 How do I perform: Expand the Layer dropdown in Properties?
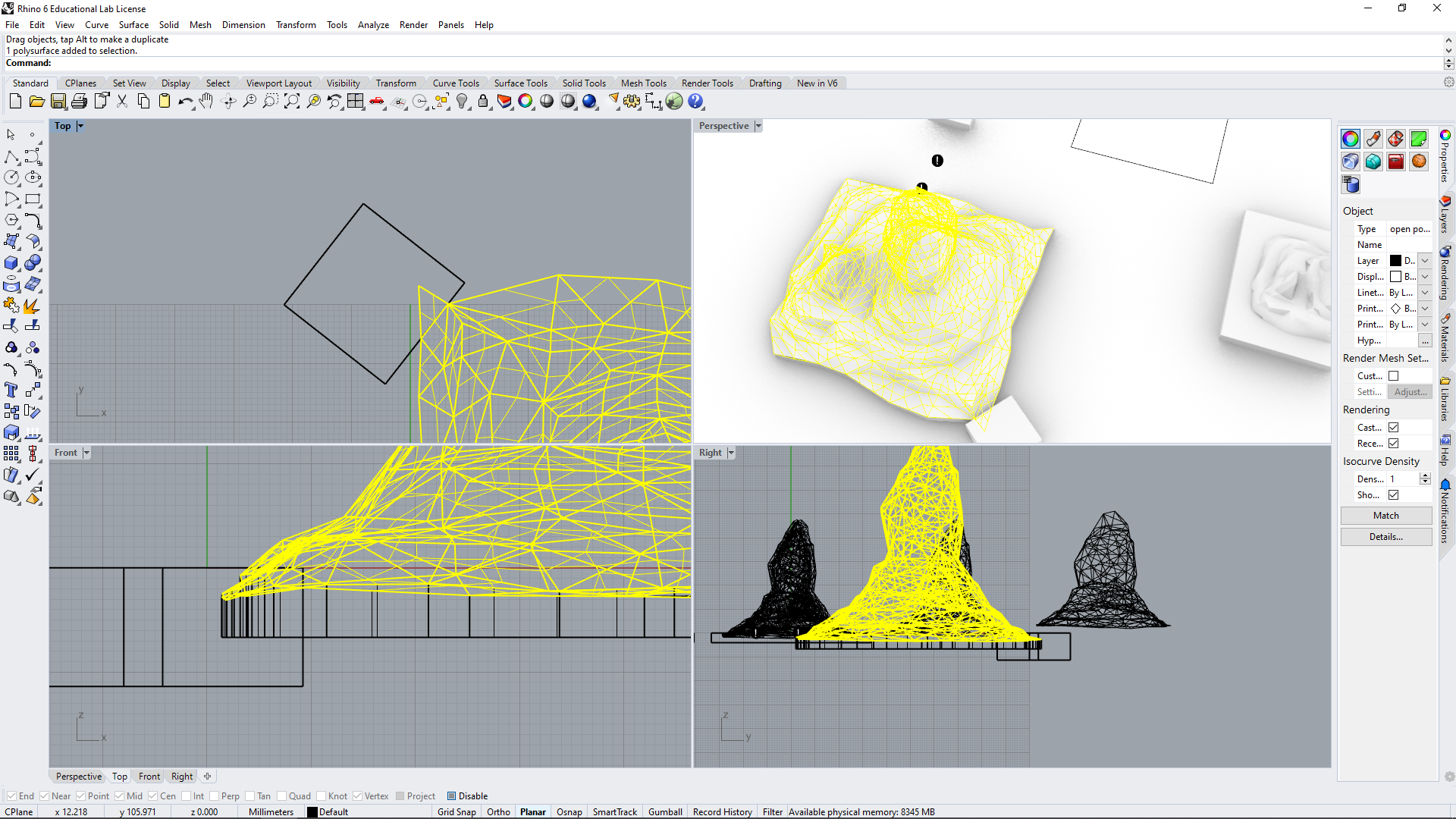click(1425, 260)
